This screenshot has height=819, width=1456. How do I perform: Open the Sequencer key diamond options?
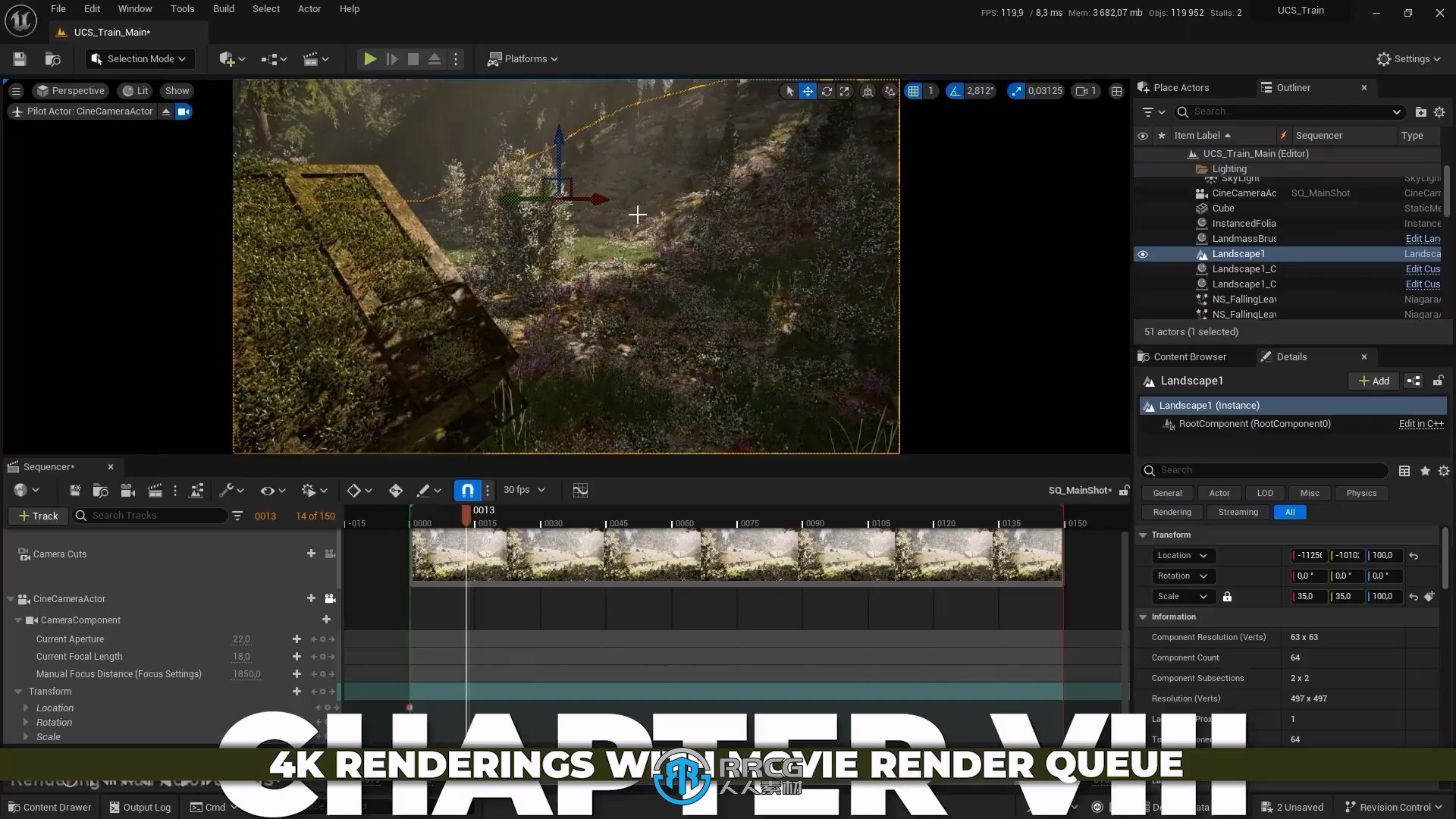(359, 490)
